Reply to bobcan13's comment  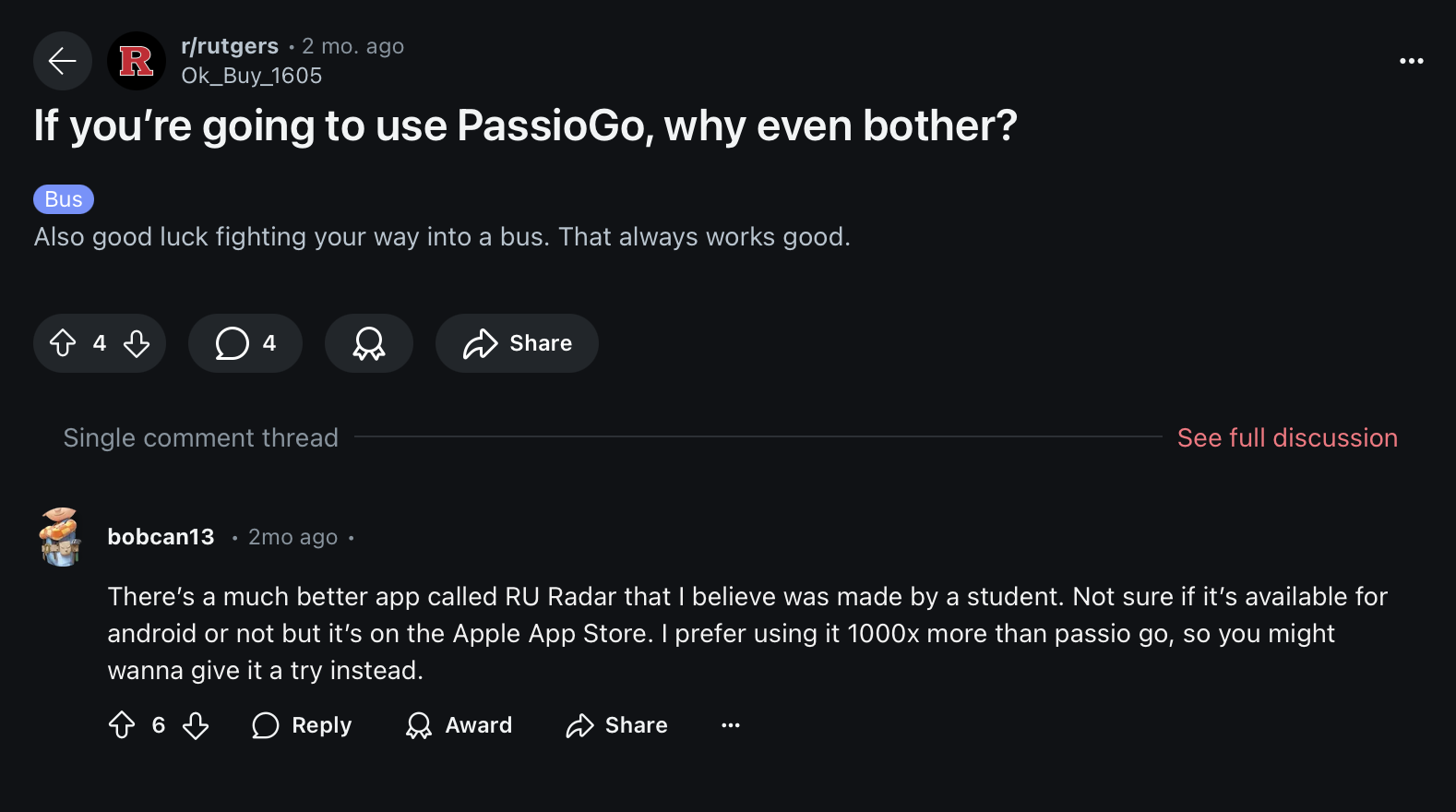coord(302,725)
